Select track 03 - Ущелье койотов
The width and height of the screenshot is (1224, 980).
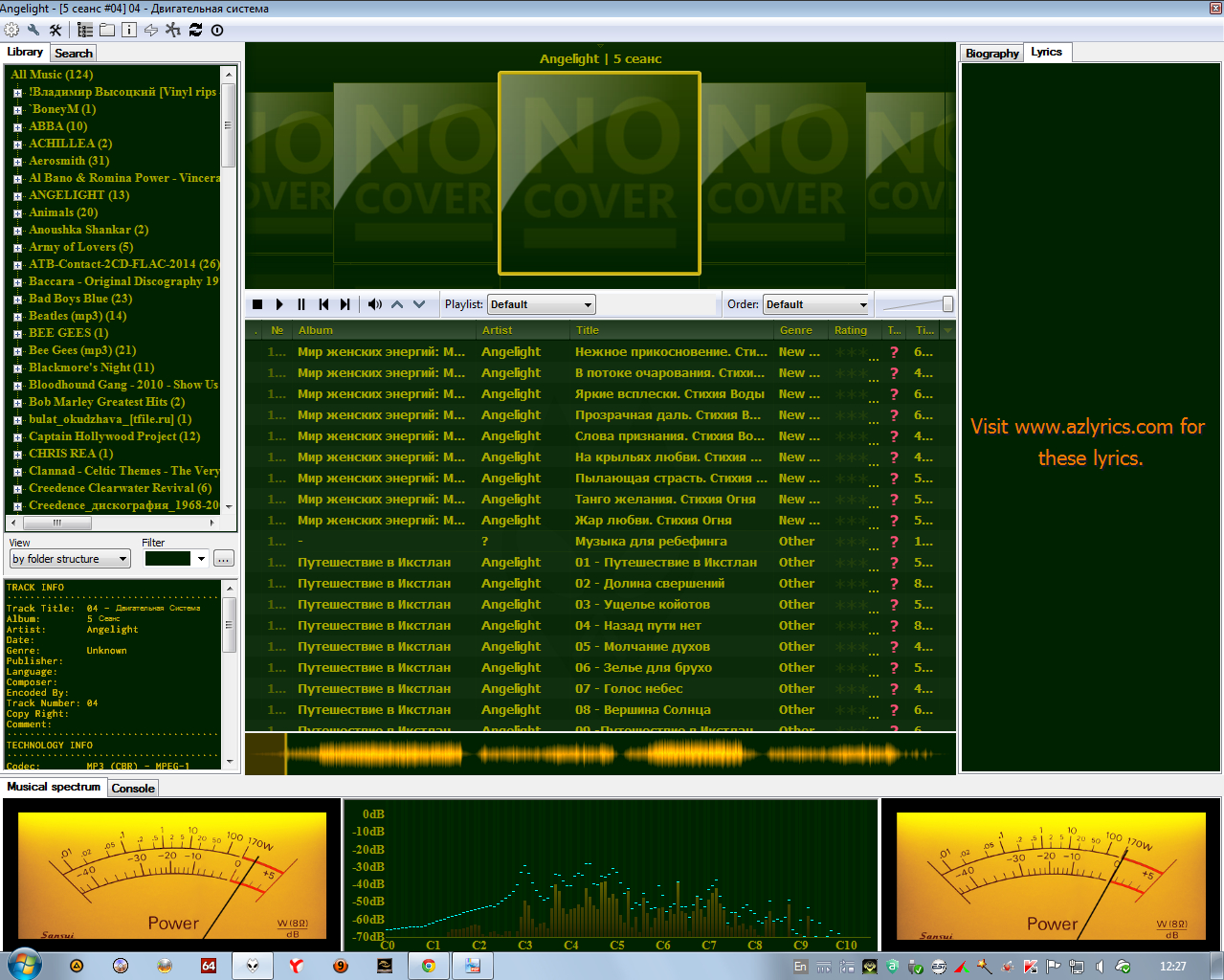600,605
